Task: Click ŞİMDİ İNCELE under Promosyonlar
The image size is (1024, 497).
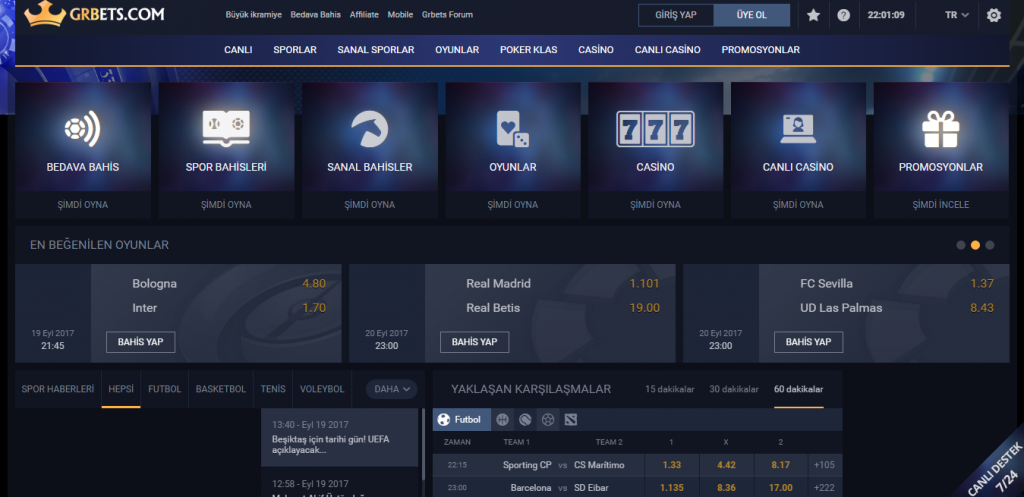Action: coord(940,204)
